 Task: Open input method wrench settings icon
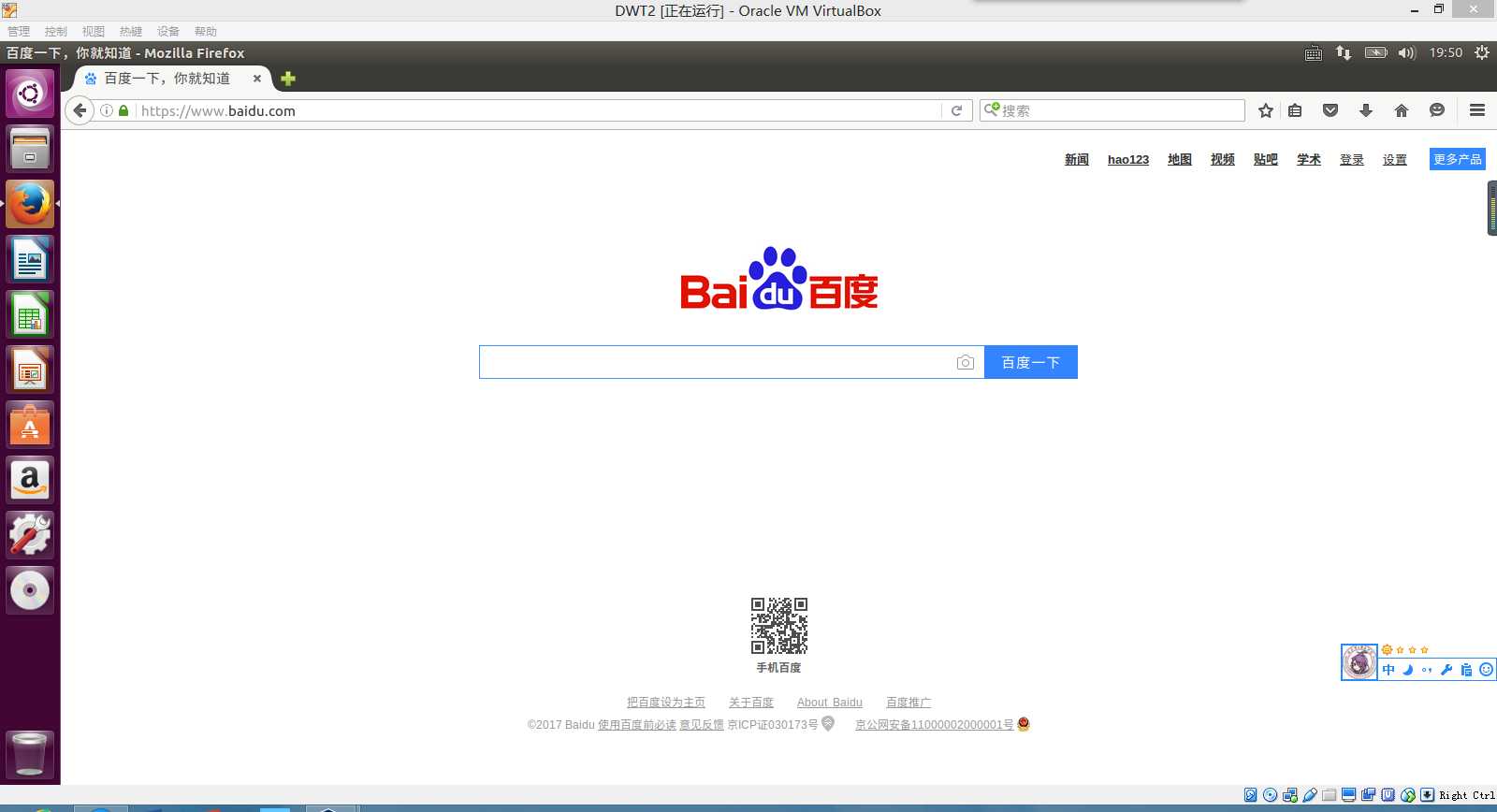tap(1446, 670)
